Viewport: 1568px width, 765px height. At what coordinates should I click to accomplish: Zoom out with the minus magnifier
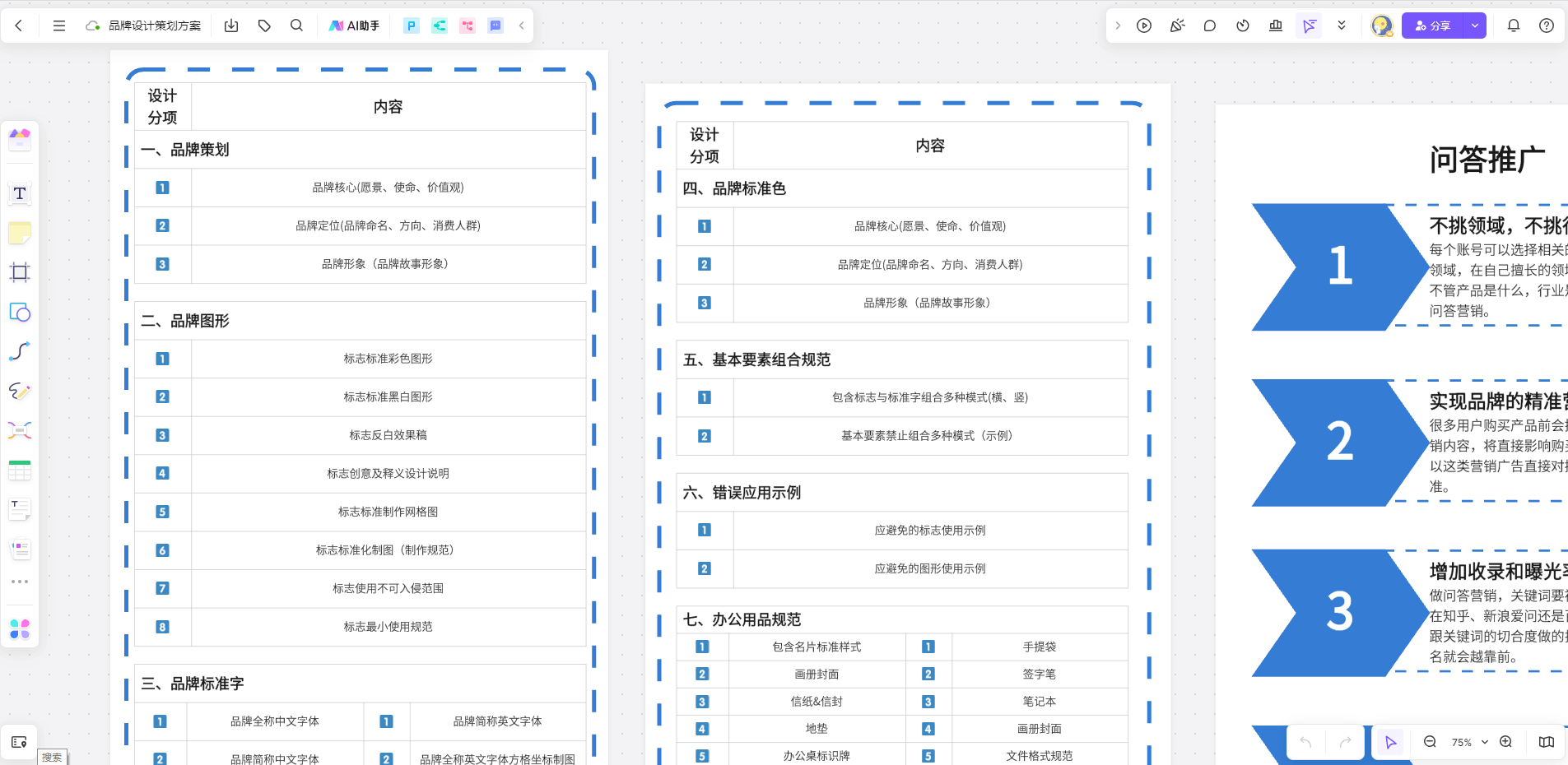pyautogui.click(x=1431, y=742)
